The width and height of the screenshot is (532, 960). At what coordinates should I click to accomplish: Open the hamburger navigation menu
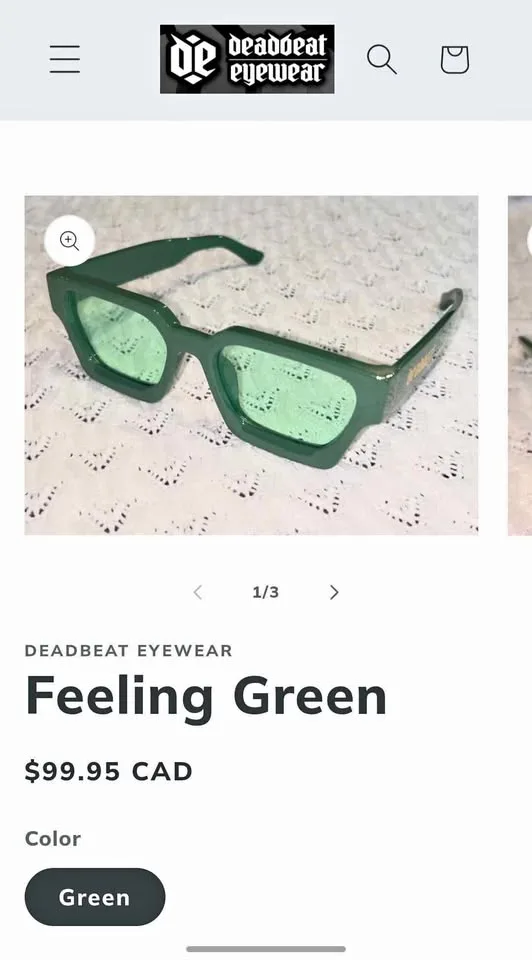point(65,59)
